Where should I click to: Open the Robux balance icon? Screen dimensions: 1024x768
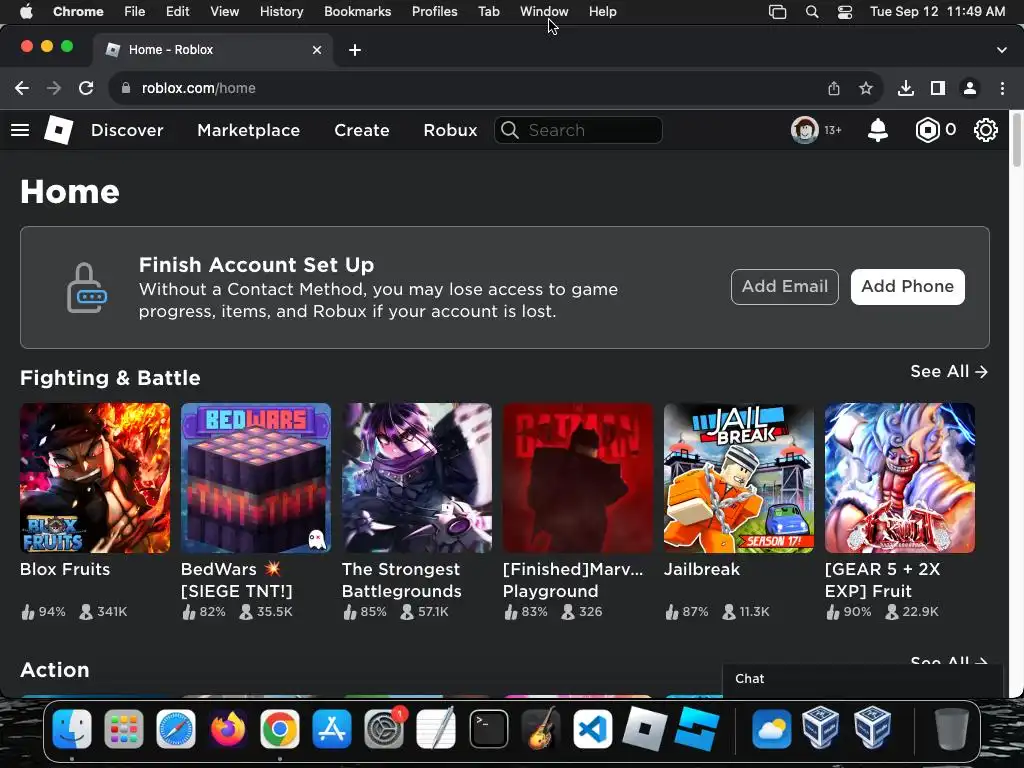pyautogui.click(x=927, y=130)
